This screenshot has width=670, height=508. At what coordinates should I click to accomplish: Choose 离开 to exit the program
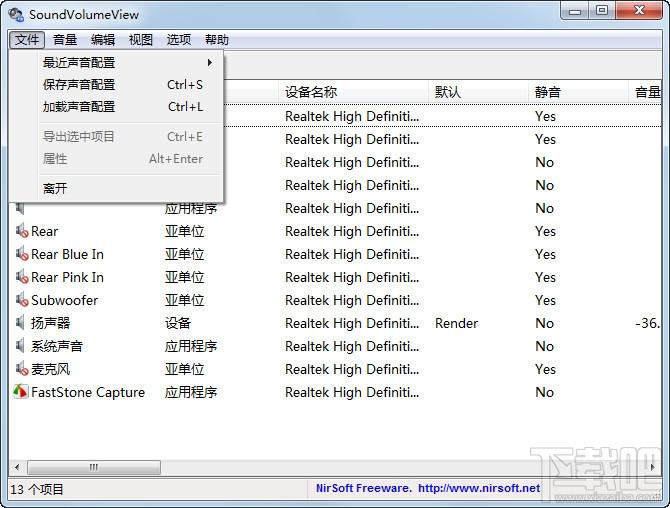click(x=56, y=188)
